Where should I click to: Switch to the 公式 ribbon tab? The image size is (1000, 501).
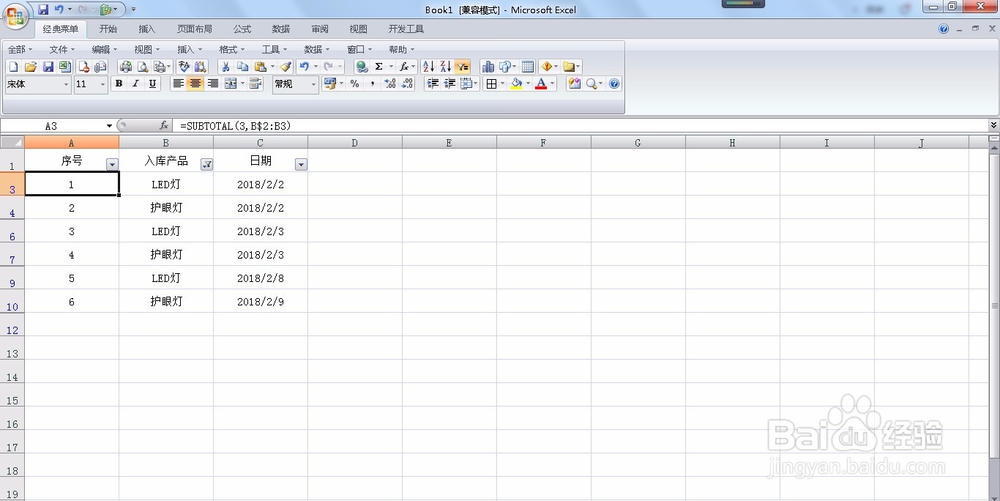[242, 29]
